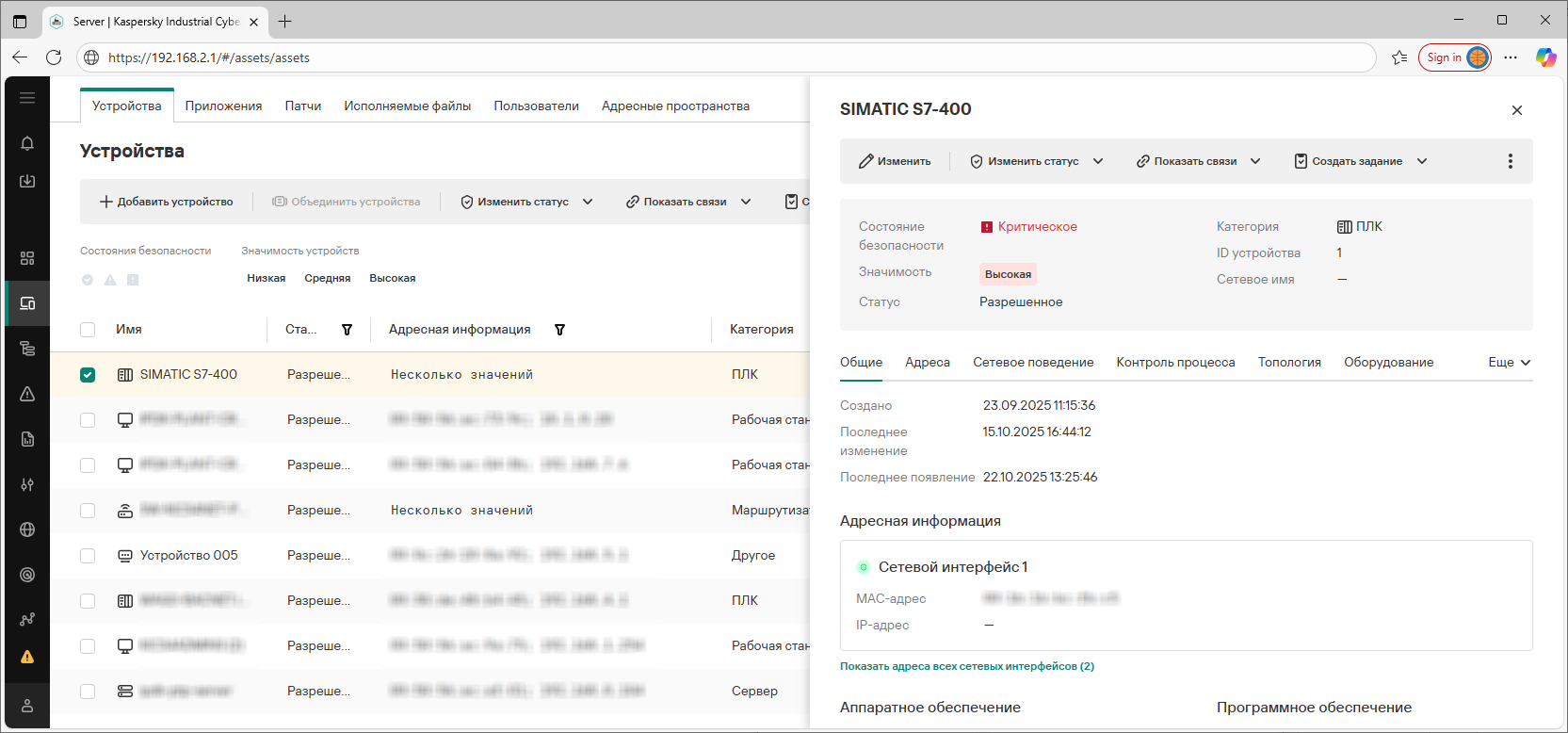Click the warning triangle events icon in sidebar
Image resolution: width=1568 pixels, height=733 pixels.
point(27,394)
